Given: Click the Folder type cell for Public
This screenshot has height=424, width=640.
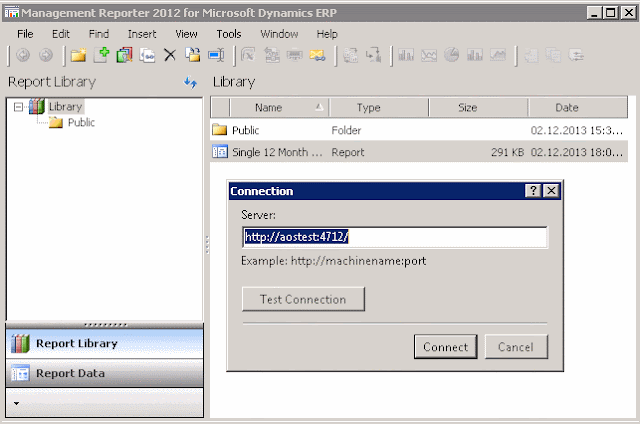Looking at the screenshot, I should point(346,130).
